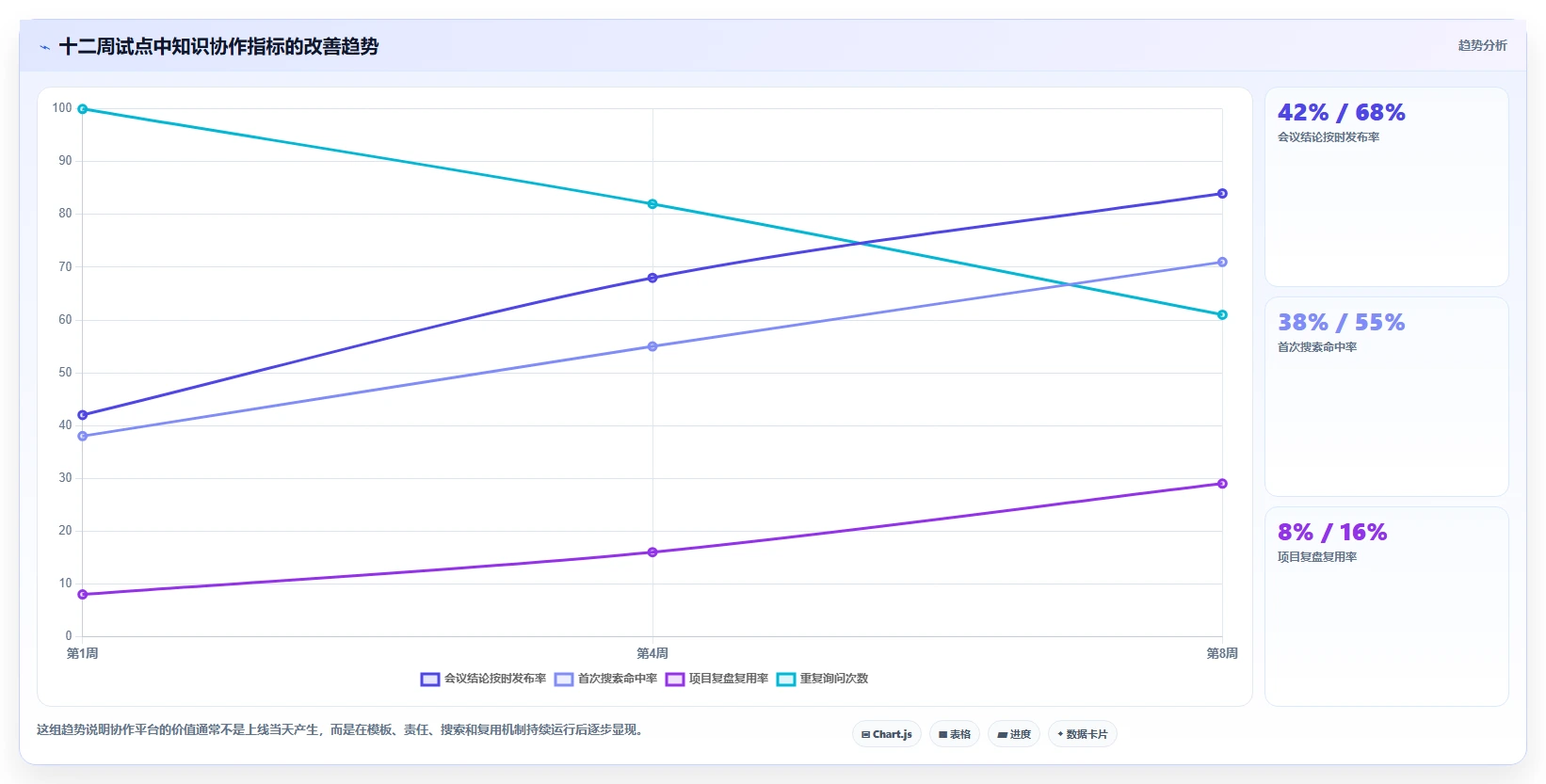Click the 会议结论按时发布率 point at 第4周
Viewport: 1546px width, 784px height.
click(x=652, y=278)
